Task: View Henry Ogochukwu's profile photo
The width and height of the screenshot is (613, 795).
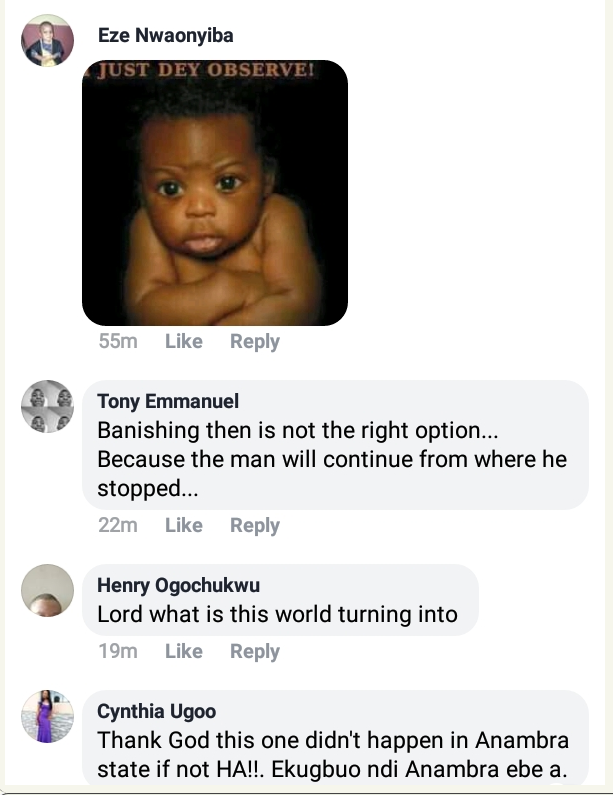Action: [47, 590]
